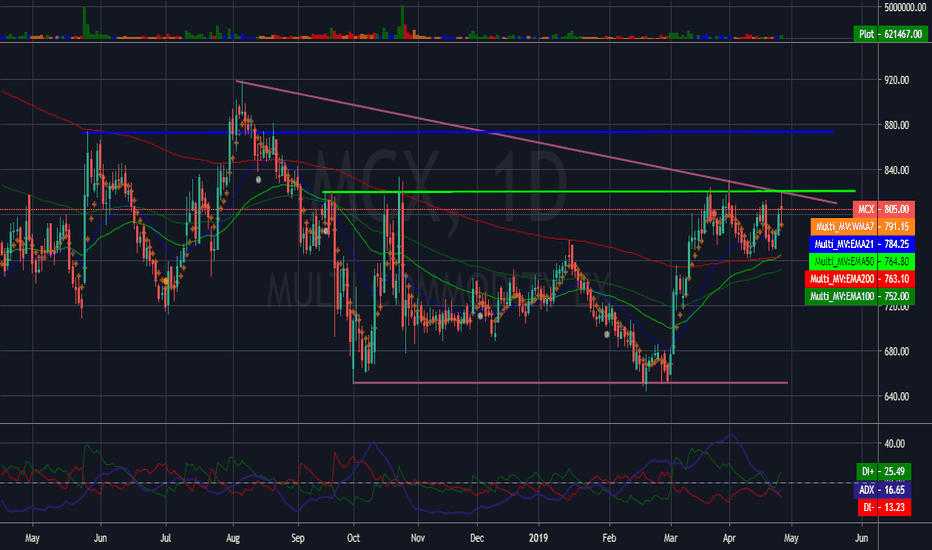Screen dimensions: 932x550
Task: Click the Apr label on time axis
Action: pyautogui.click(x=729, y=538)
